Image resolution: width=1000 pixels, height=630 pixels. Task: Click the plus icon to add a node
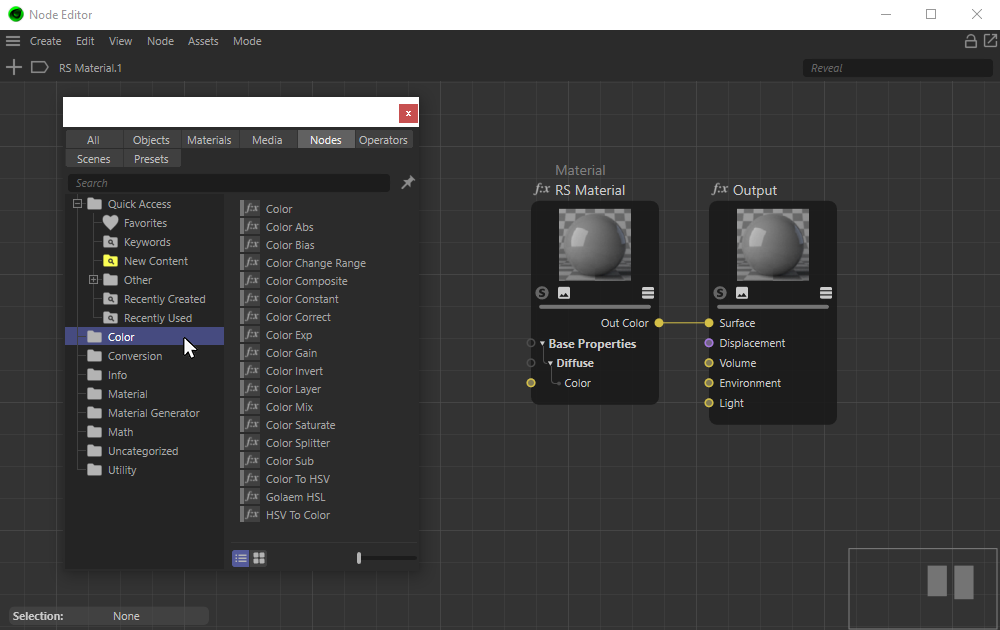(x=14, y=67)
